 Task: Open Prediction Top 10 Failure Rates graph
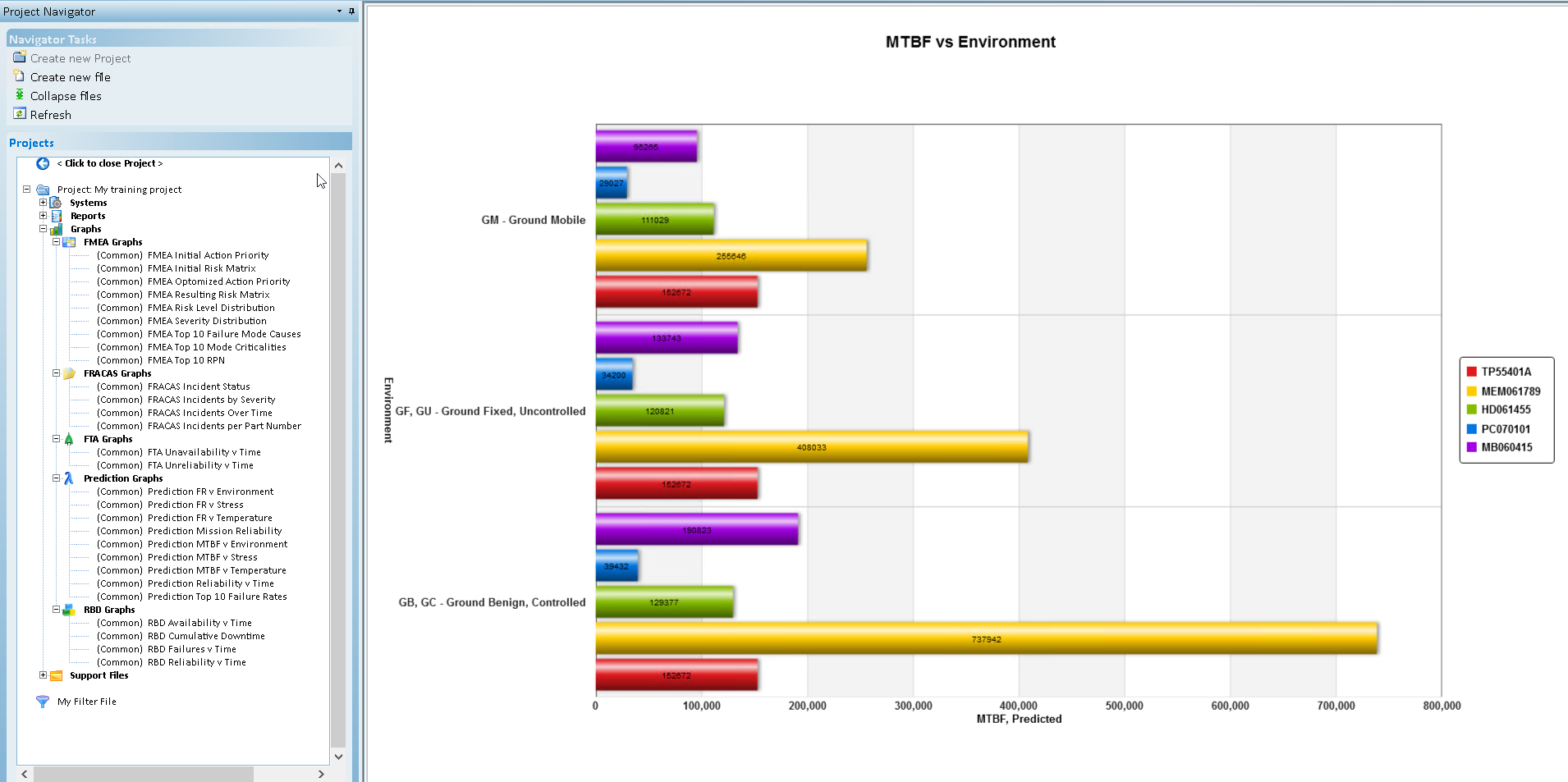pyautogui.click(x=192, y=597)
